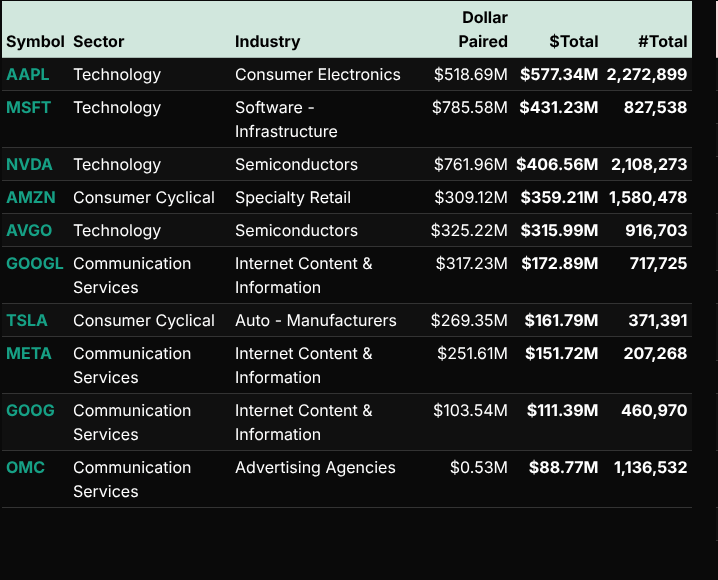
Task: Open the TSLA ticker link
Action: point(27,321)
